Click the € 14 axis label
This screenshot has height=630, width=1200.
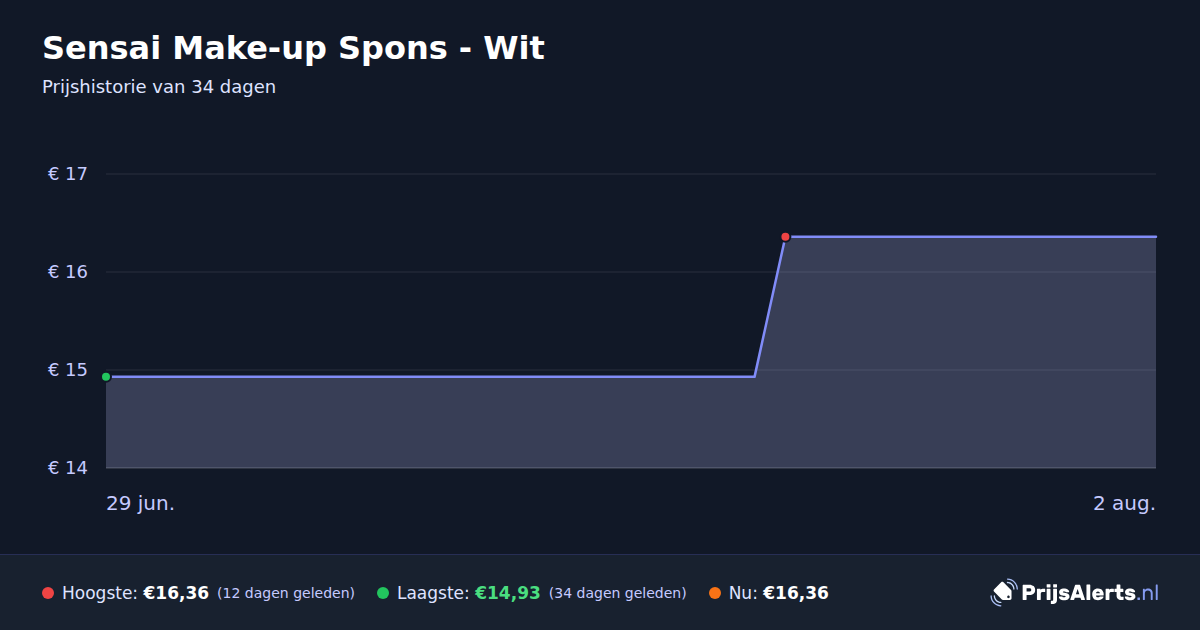[x=68, y=468]
